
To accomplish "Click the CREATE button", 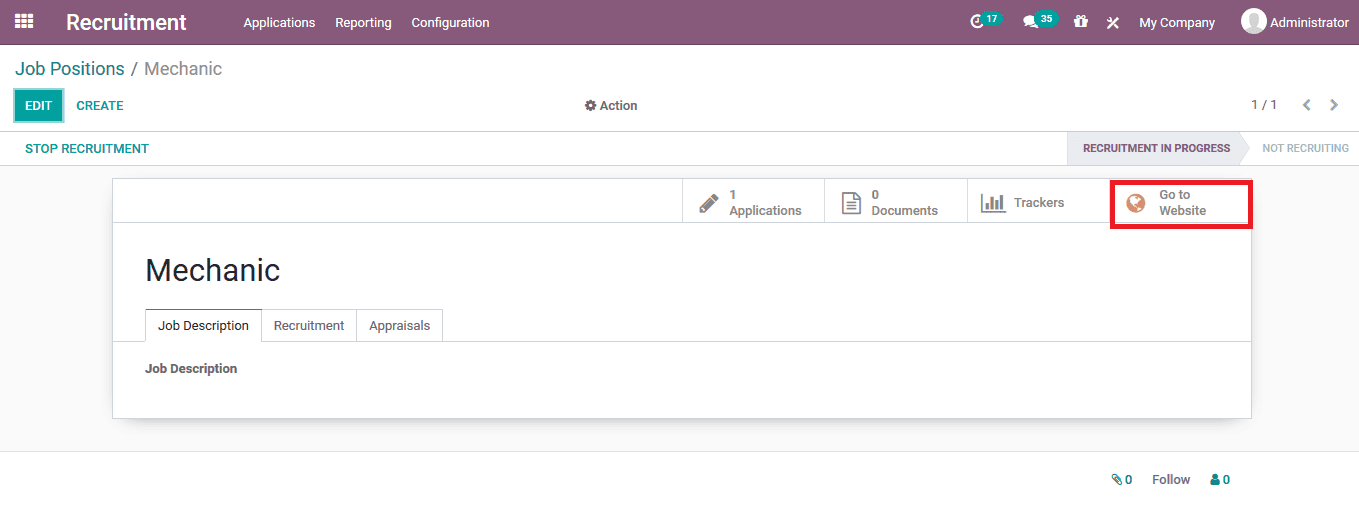I will (100, 106).
